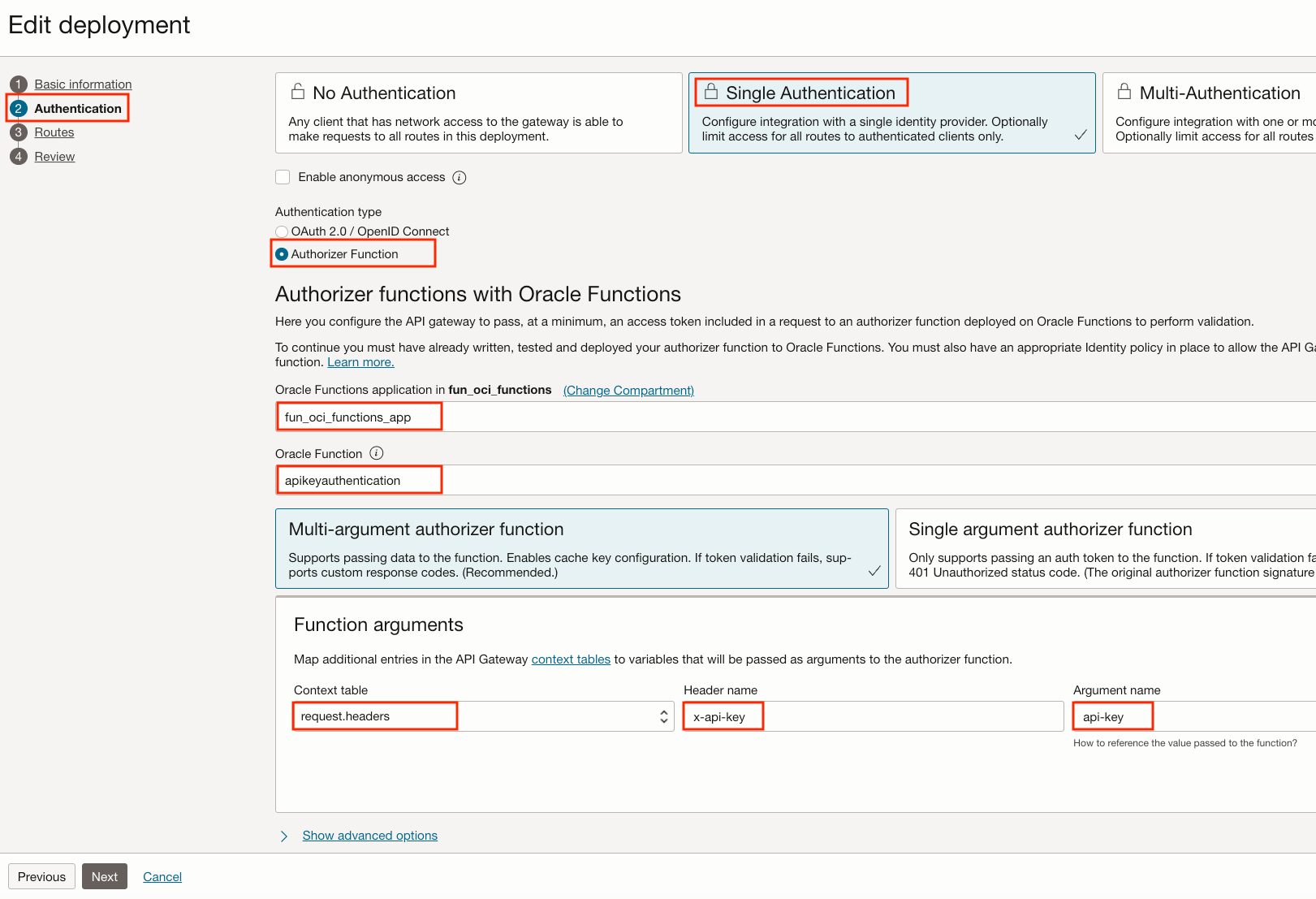The height and width of the screenshot is (899, 1316).
Task: Click the Header name input field
Action: point(873,716)
